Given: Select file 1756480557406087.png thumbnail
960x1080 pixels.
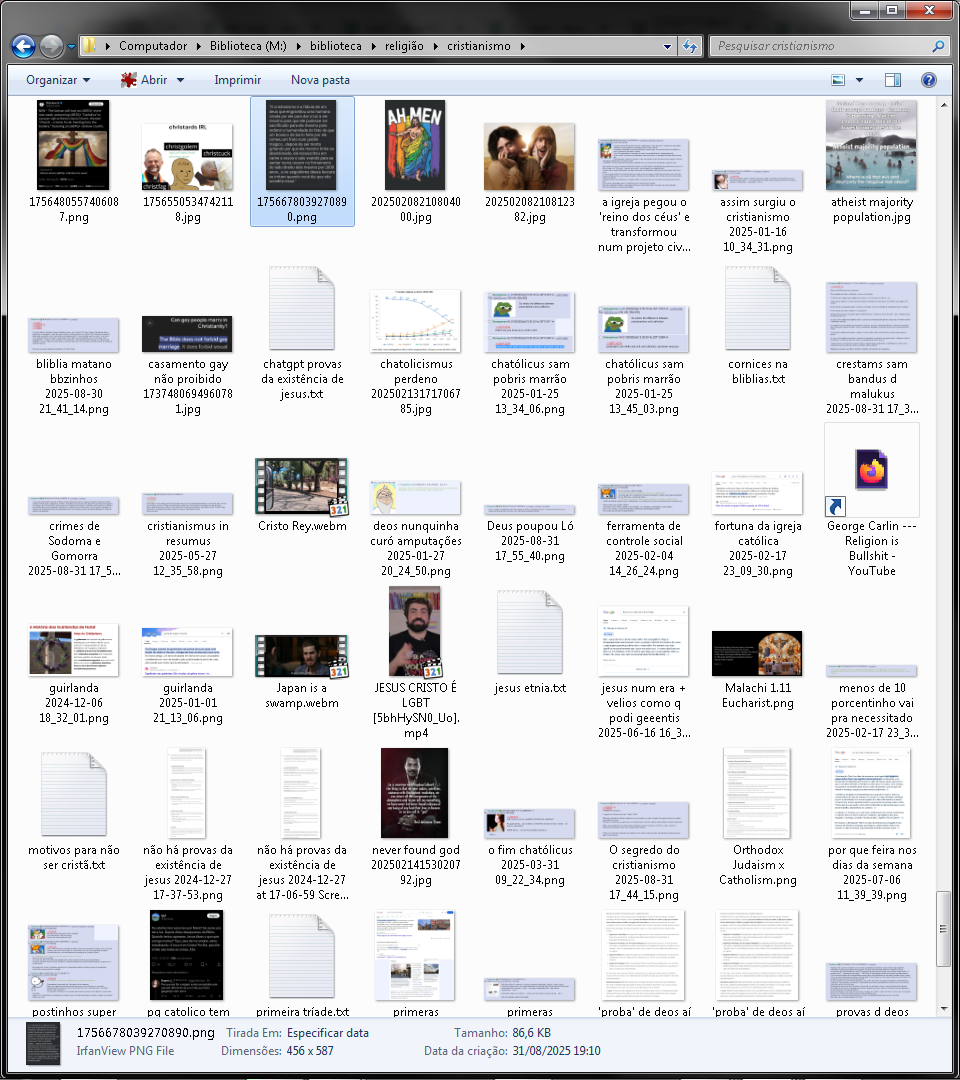Looking at the screenshot, I should pos(73,145).
